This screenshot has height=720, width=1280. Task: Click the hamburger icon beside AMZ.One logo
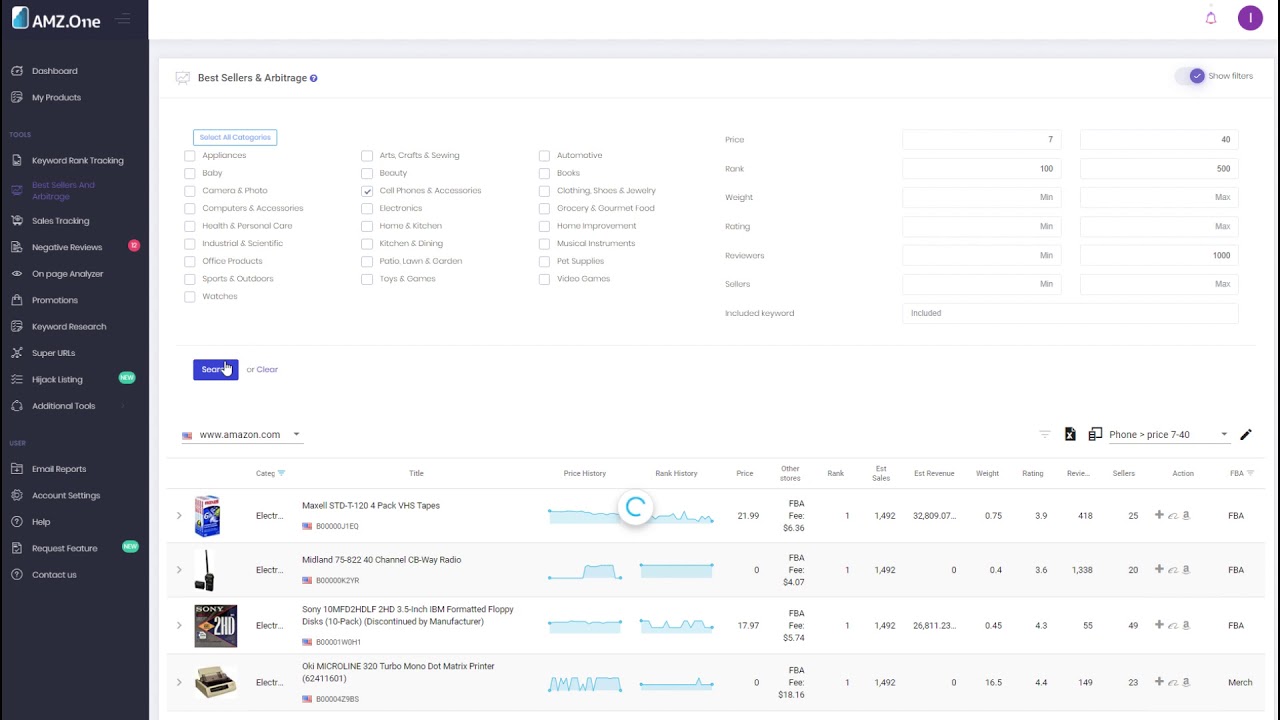[x=122, y=19]
